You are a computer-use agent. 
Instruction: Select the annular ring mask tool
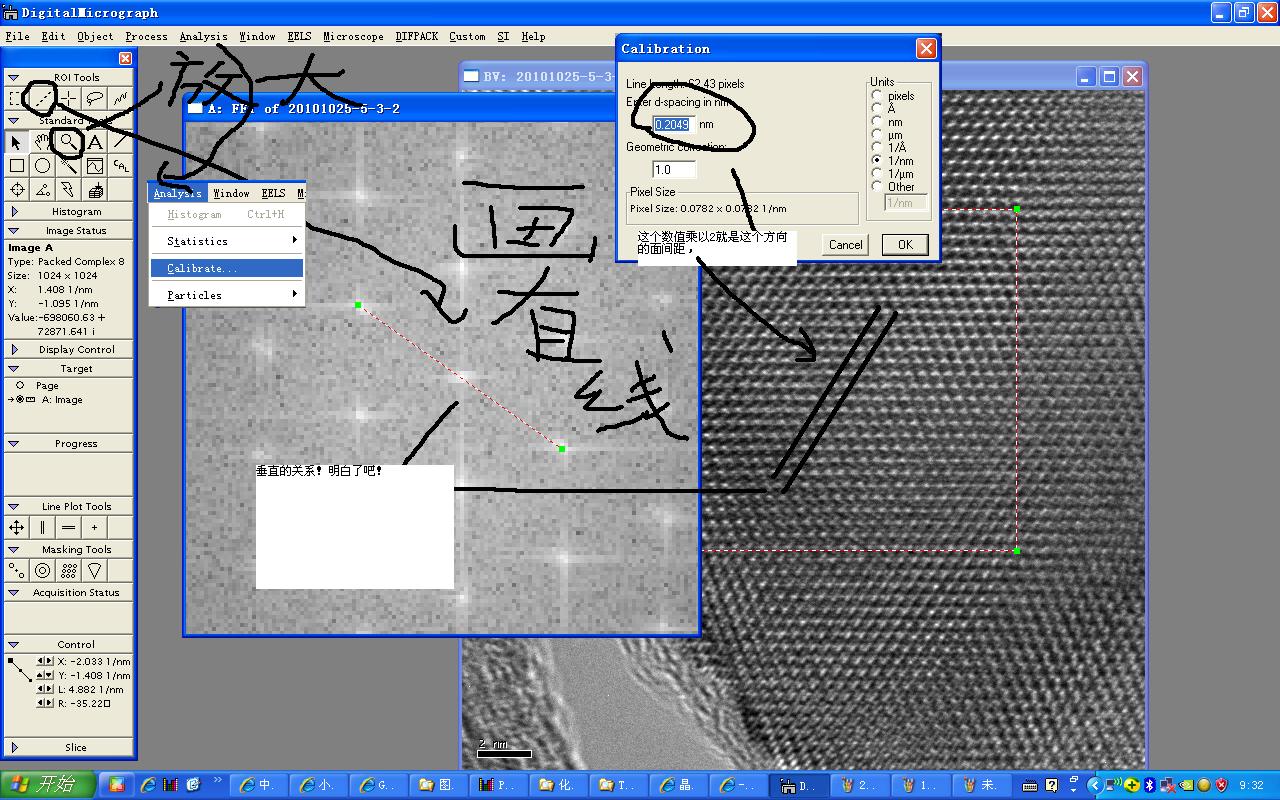42,570
